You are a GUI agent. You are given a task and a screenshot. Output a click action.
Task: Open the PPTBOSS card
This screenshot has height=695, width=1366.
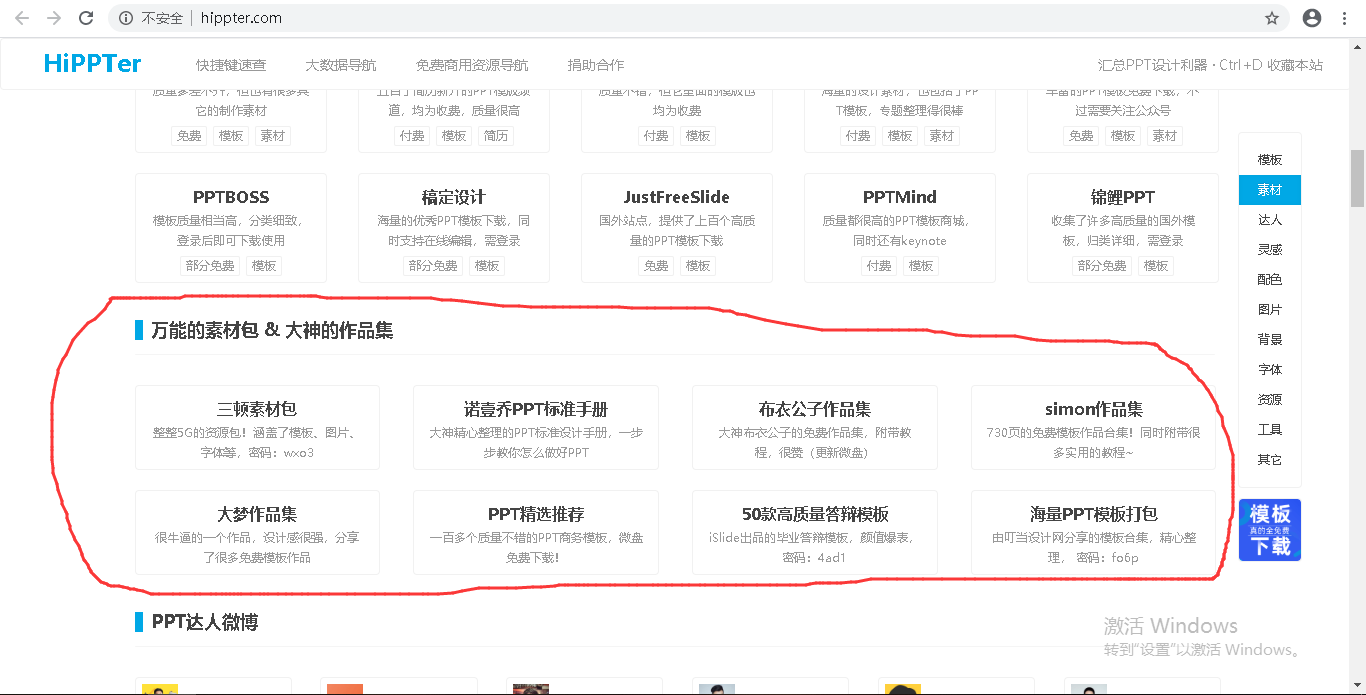[x=231, y=228]
